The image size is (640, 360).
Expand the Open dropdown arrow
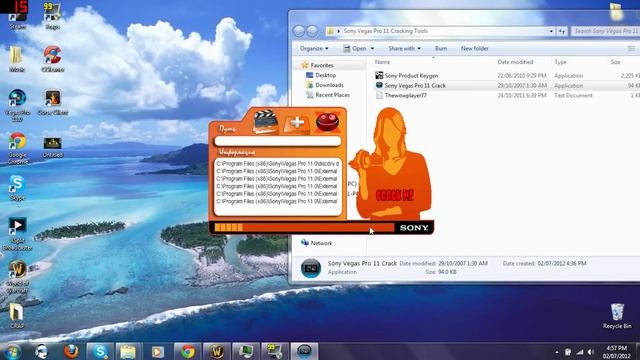[x=372, y=49]
